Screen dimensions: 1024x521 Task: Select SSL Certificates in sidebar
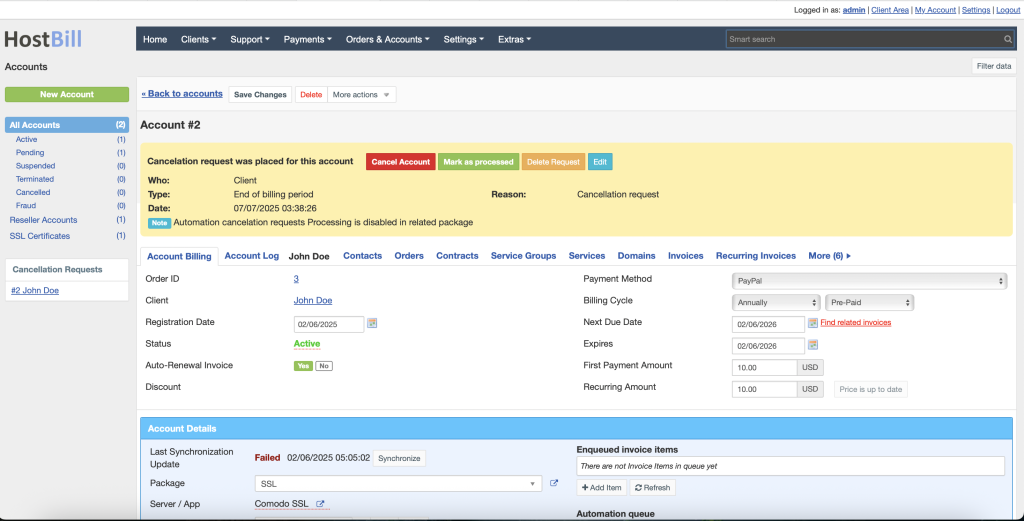coord(39,236)
